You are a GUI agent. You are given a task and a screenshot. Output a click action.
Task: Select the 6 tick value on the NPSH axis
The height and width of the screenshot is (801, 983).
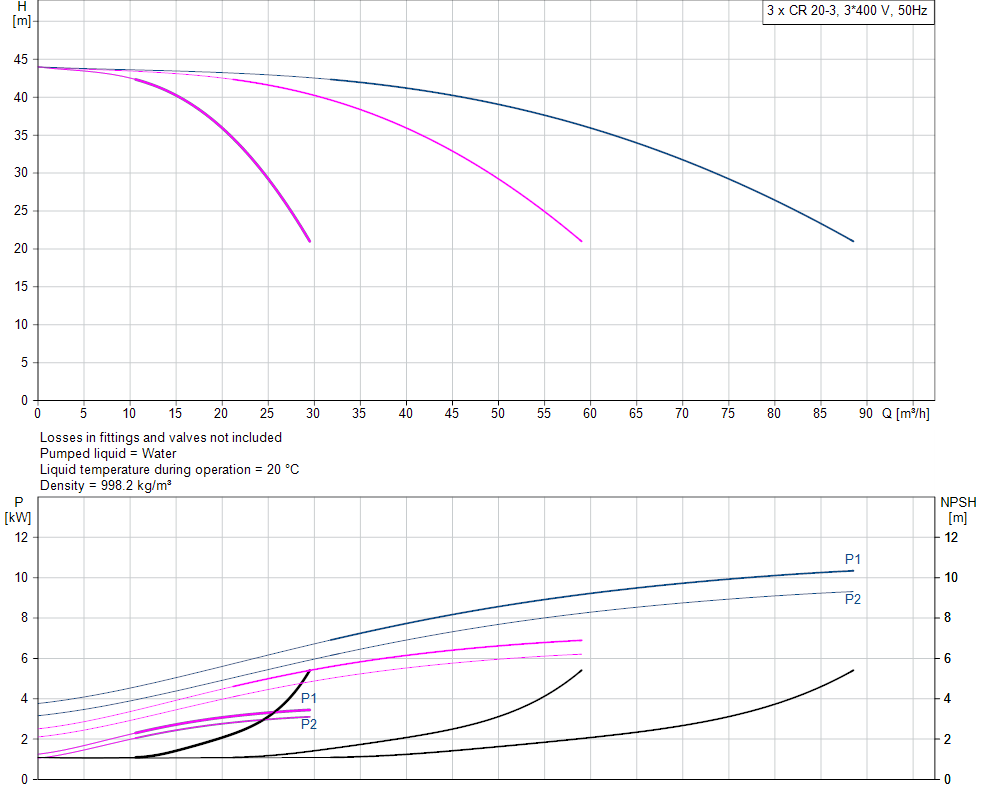pyautogui.click(x=947, y=659)
